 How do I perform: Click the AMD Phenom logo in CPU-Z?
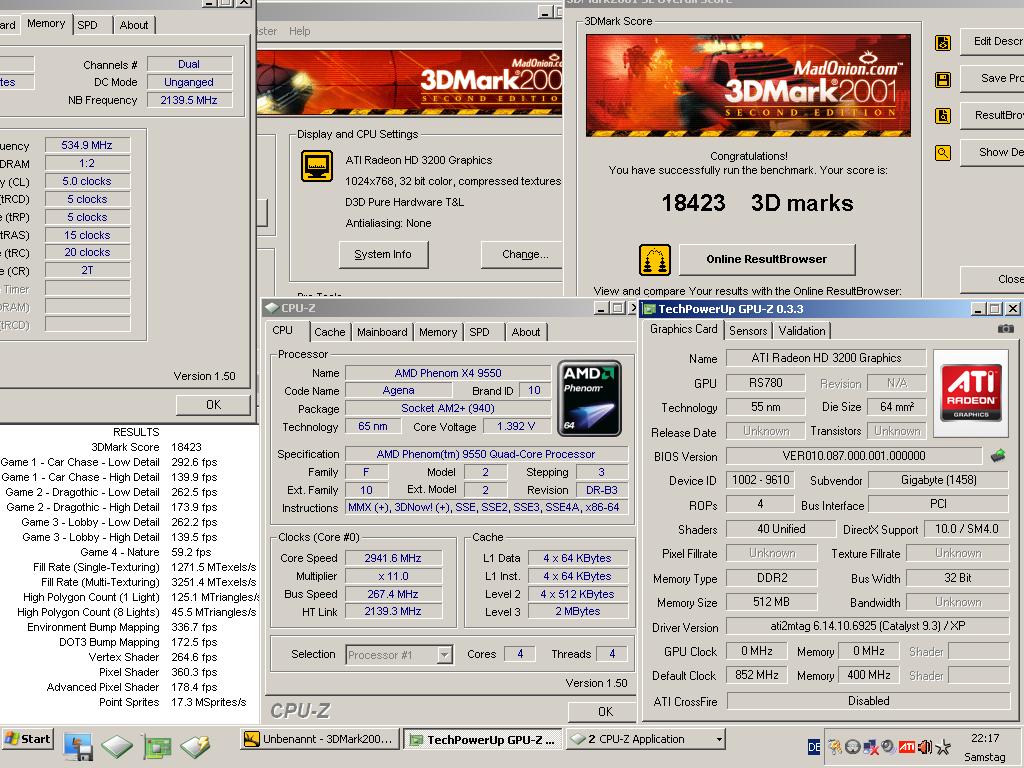tap(590, 398)
